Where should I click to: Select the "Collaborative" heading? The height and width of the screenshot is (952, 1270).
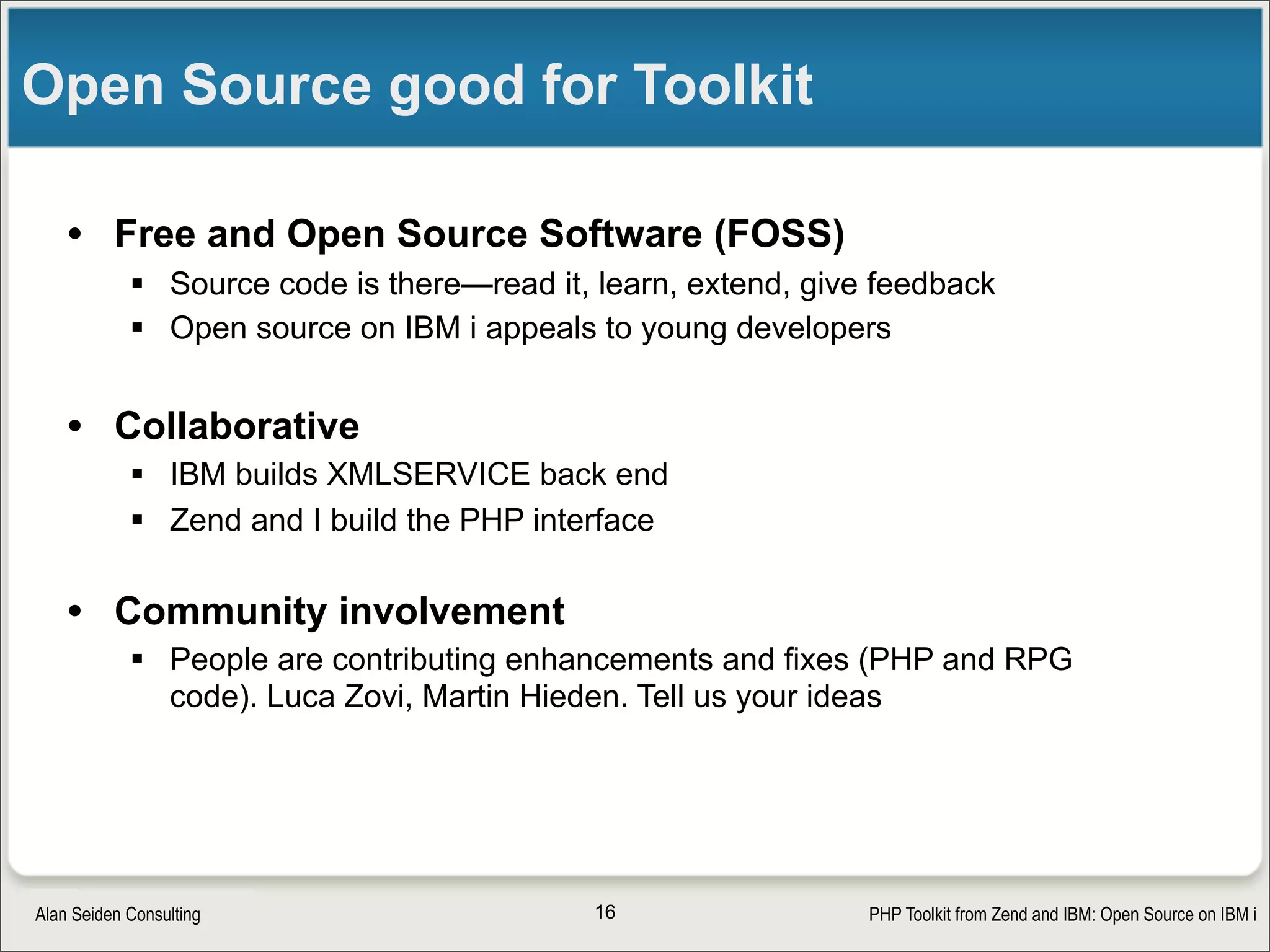[237, 426]
